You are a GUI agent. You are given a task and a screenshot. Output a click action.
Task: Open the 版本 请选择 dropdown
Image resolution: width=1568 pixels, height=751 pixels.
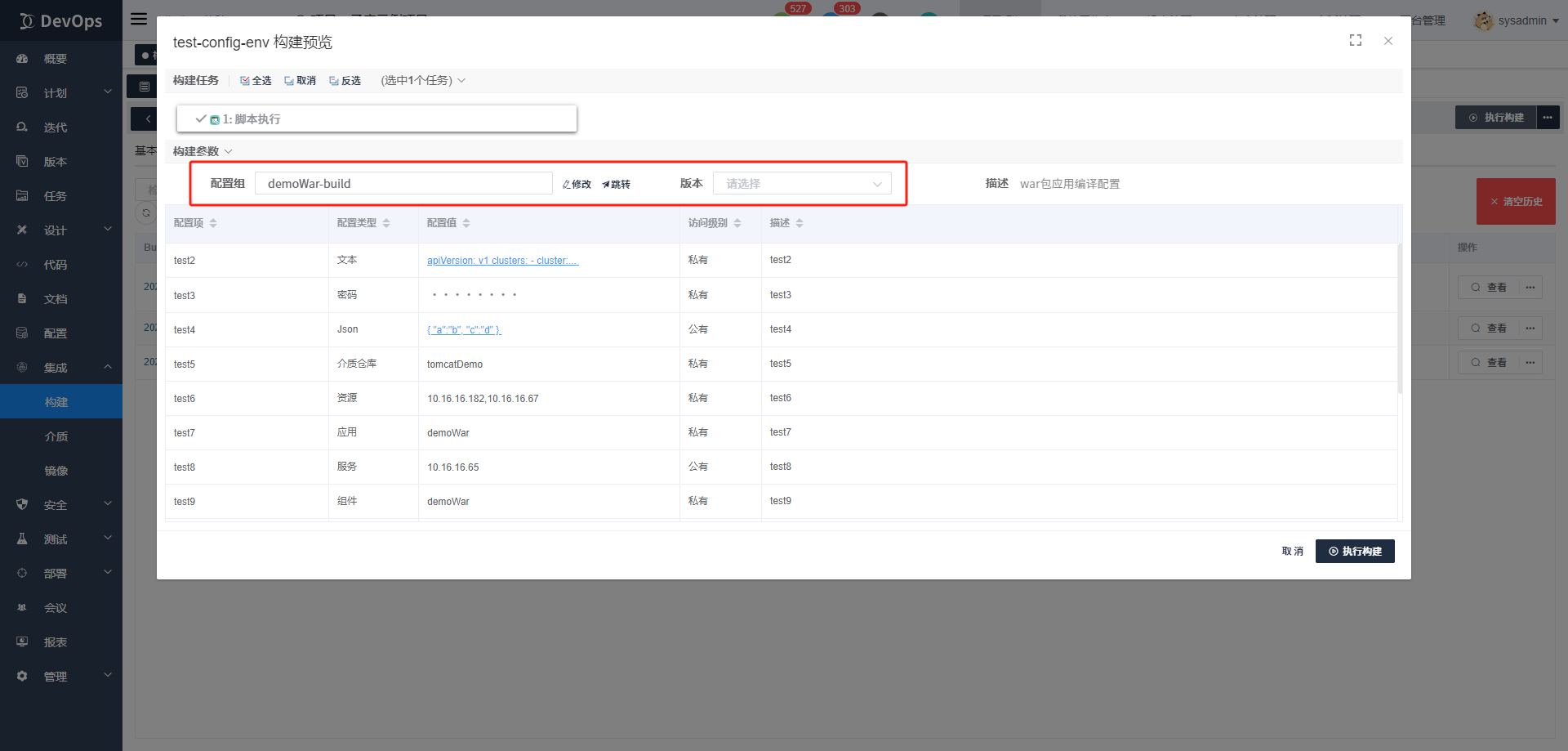tap(802, 184)
